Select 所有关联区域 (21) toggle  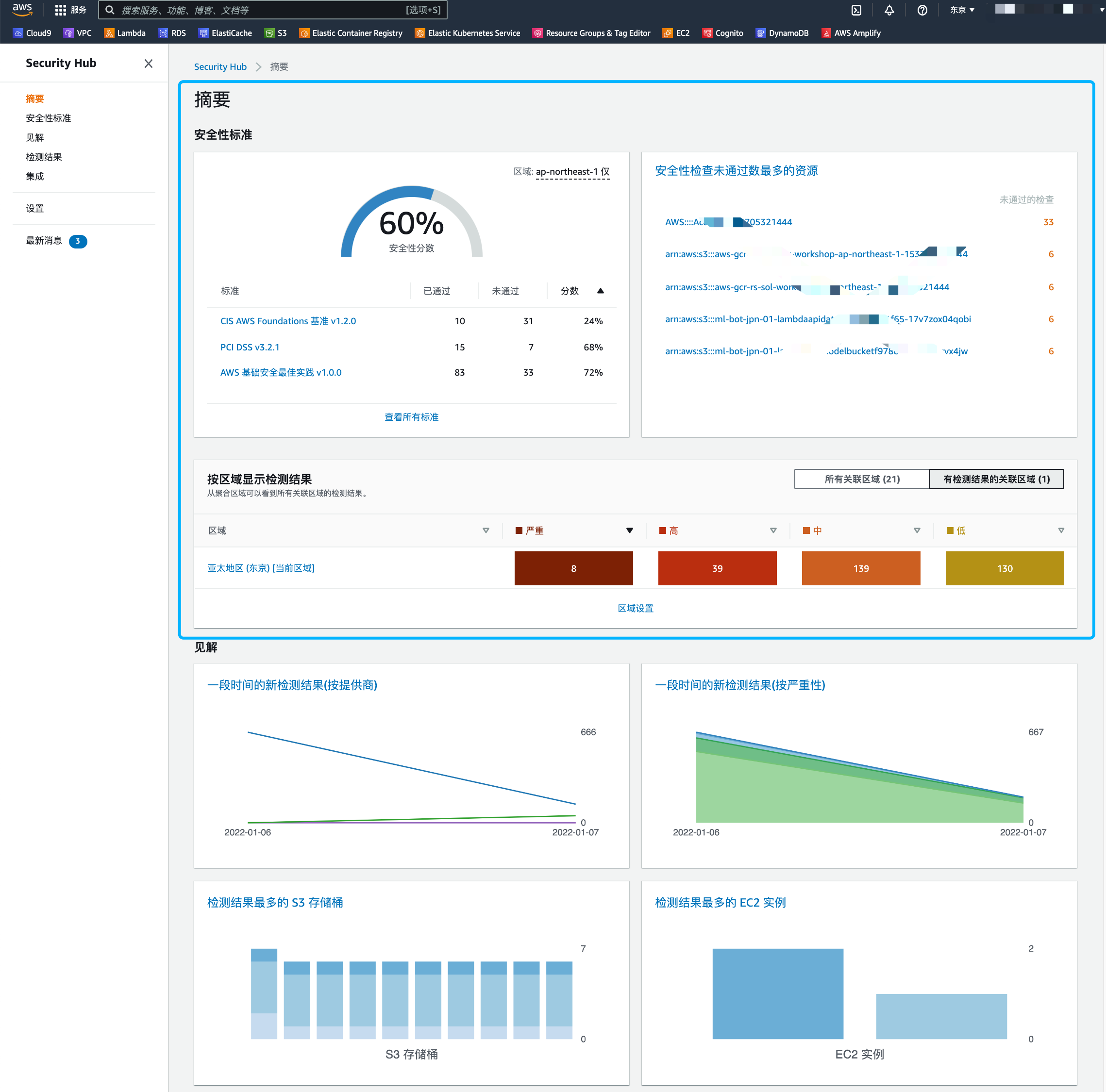[862, 479]
